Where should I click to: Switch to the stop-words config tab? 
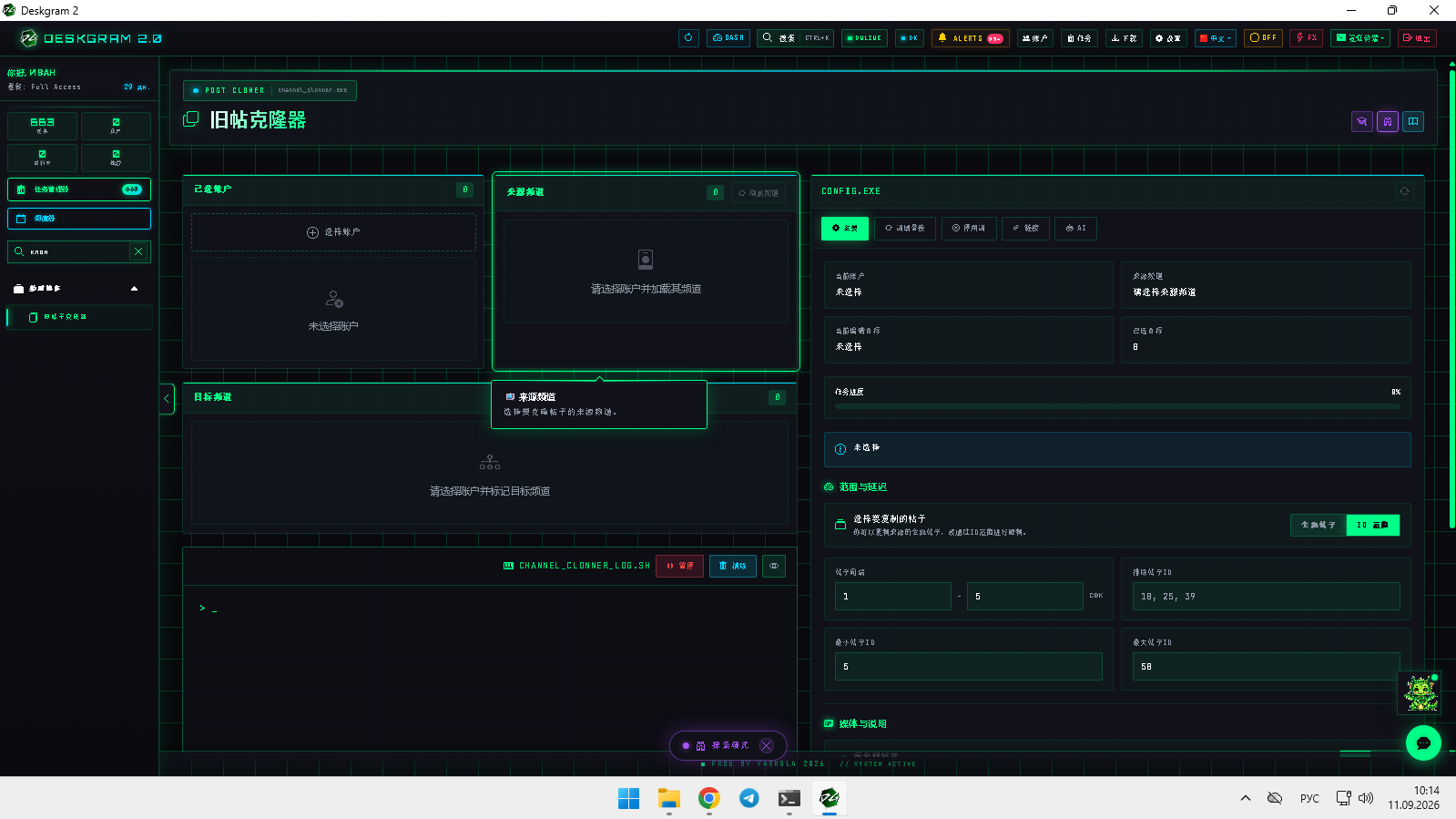tap(969, 228)
